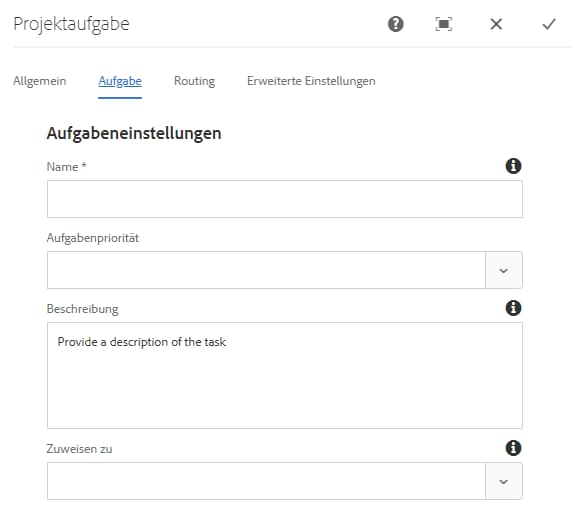The width and height of the screenshot is (585, 524).
Task: Go to Erweiterte Einstellungen tab
Action: click(x=311, y=81)
